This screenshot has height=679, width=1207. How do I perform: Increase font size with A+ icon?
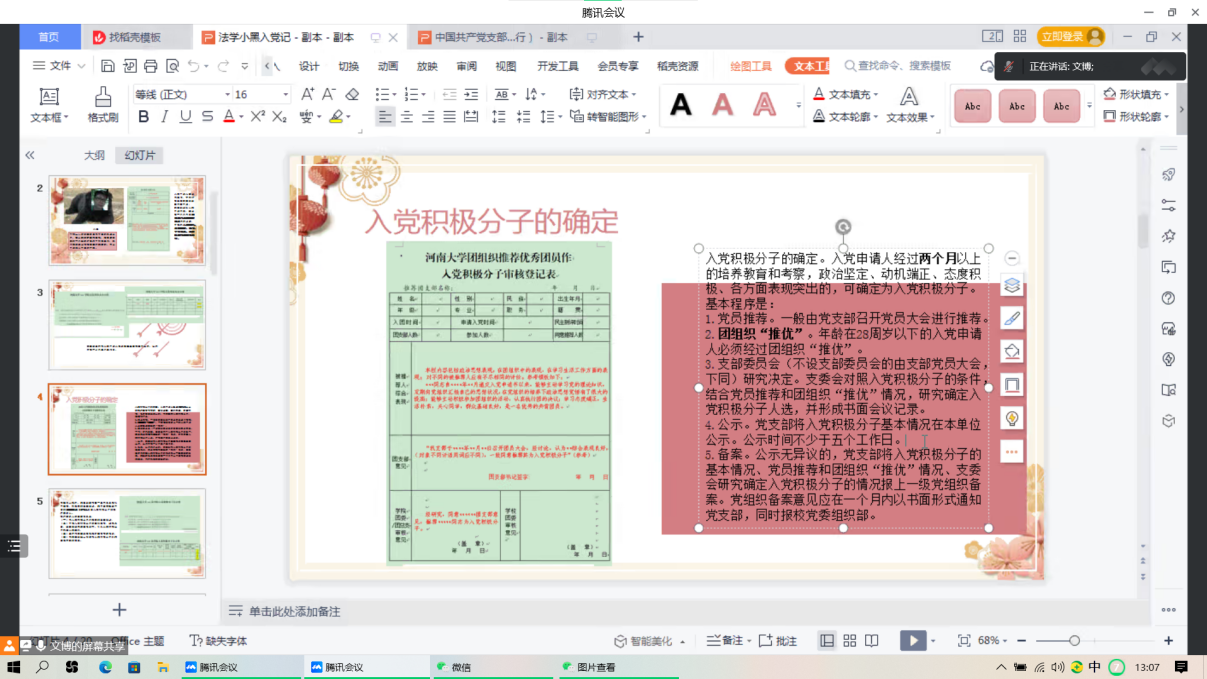(307, 94)
